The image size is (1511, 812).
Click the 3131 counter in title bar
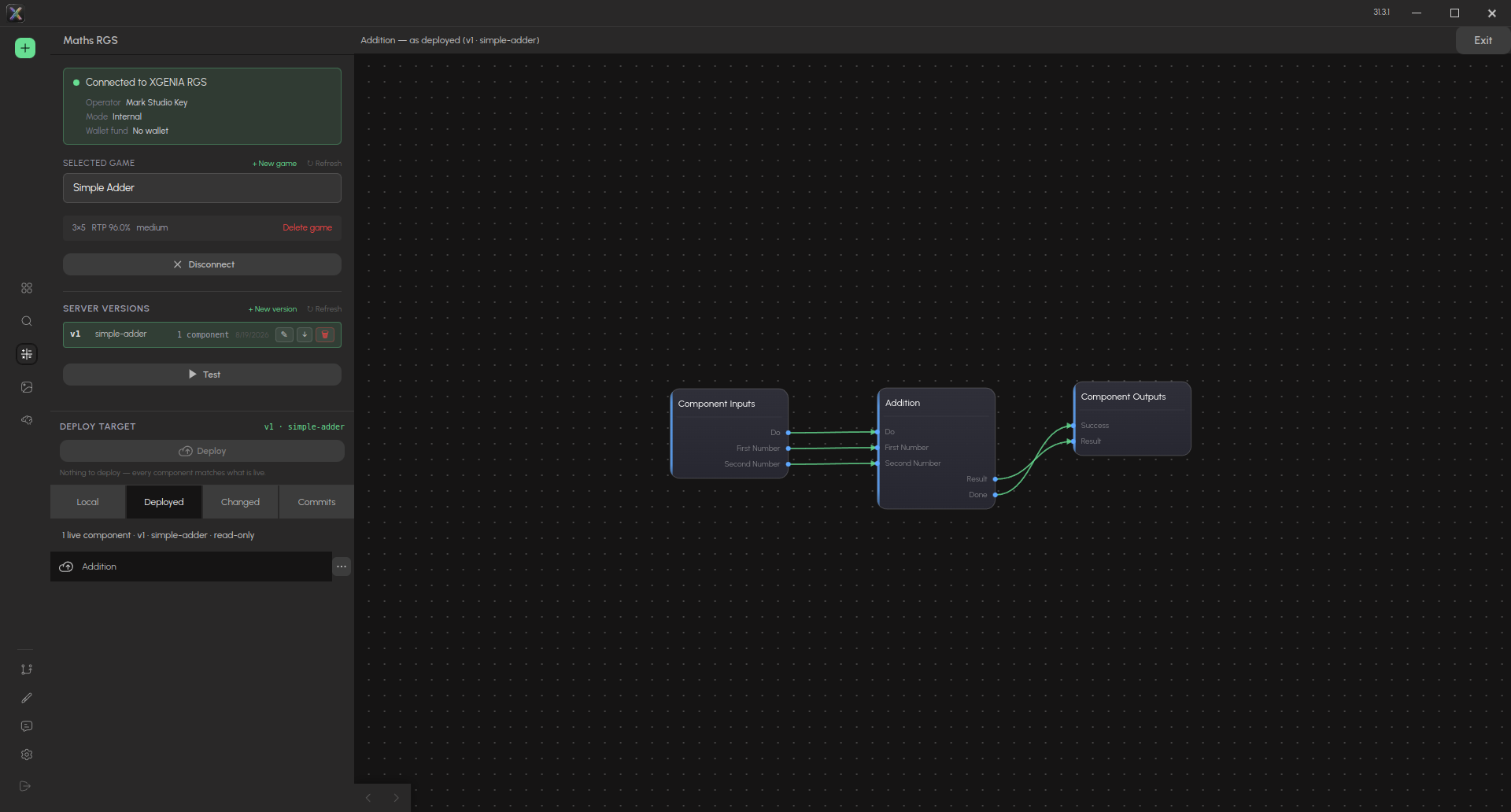(x=1381, y=12)
